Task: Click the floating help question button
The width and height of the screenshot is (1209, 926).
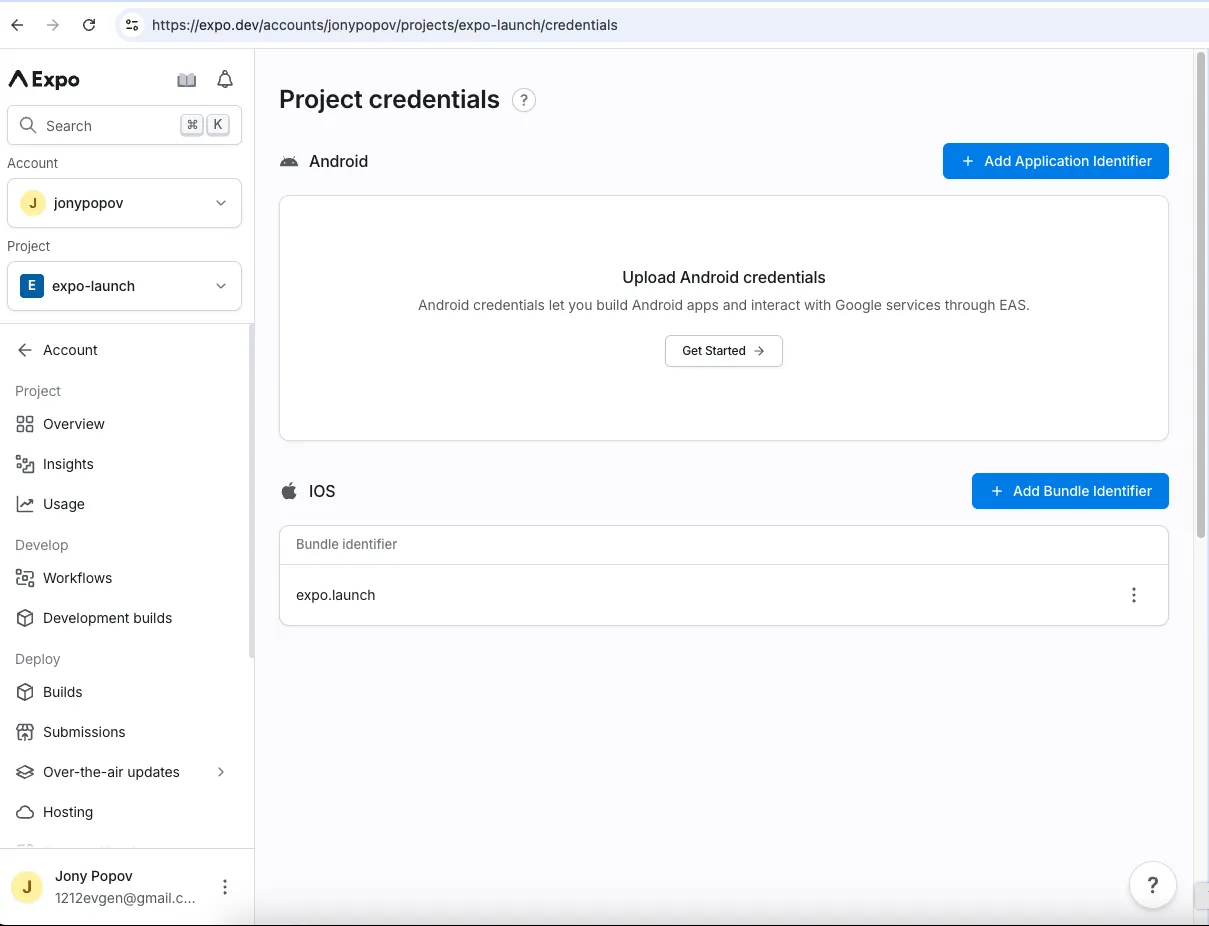Action: pos(1152,885)
